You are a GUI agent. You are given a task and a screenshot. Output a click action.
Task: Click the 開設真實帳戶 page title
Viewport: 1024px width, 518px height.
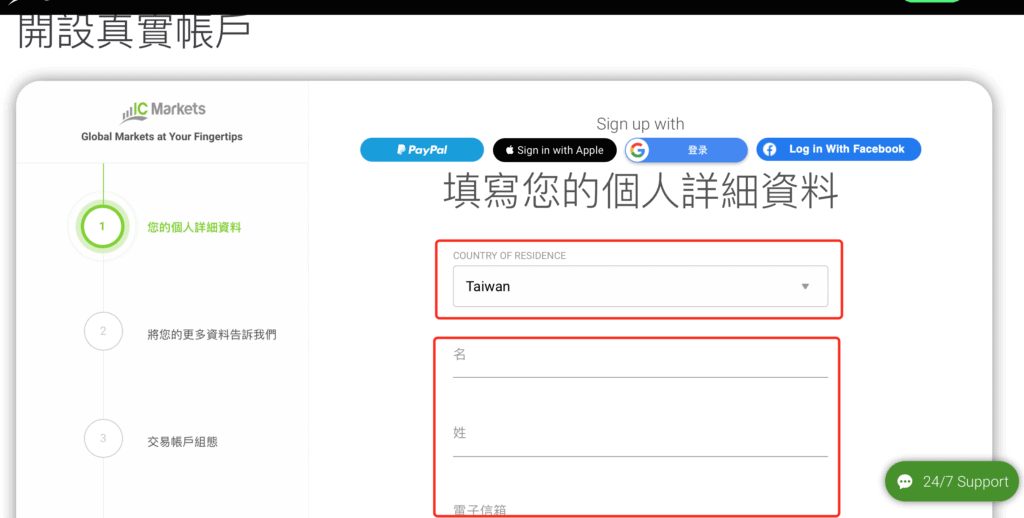pyautogui.click(x=134, y=31)
